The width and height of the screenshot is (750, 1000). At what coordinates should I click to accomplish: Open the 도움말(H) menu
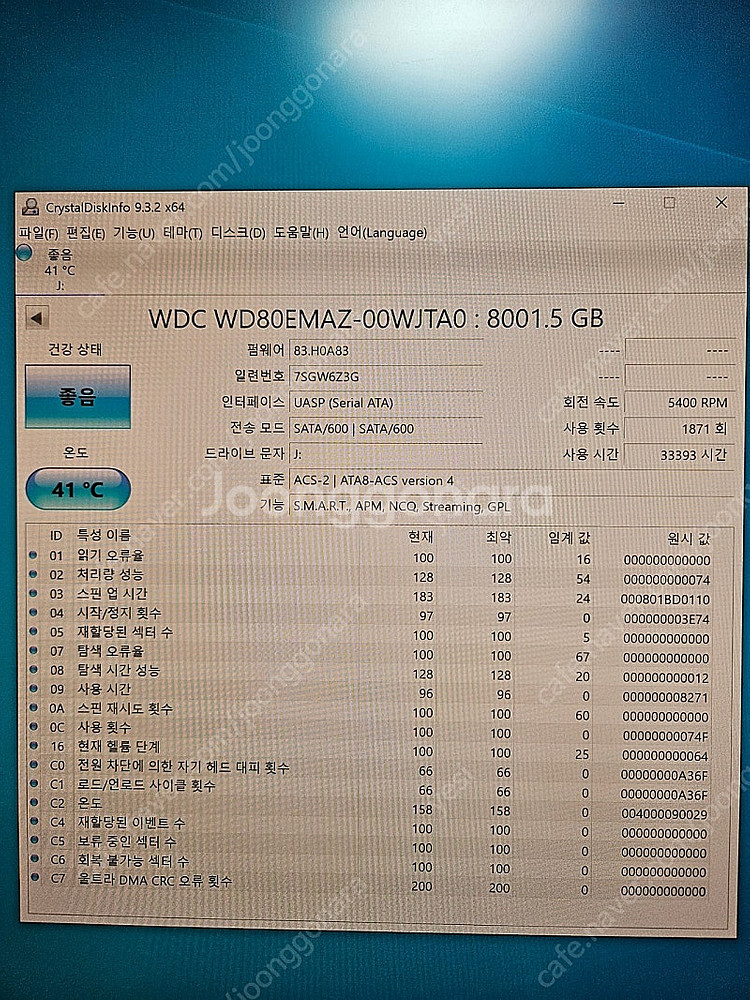click(302, 233)
